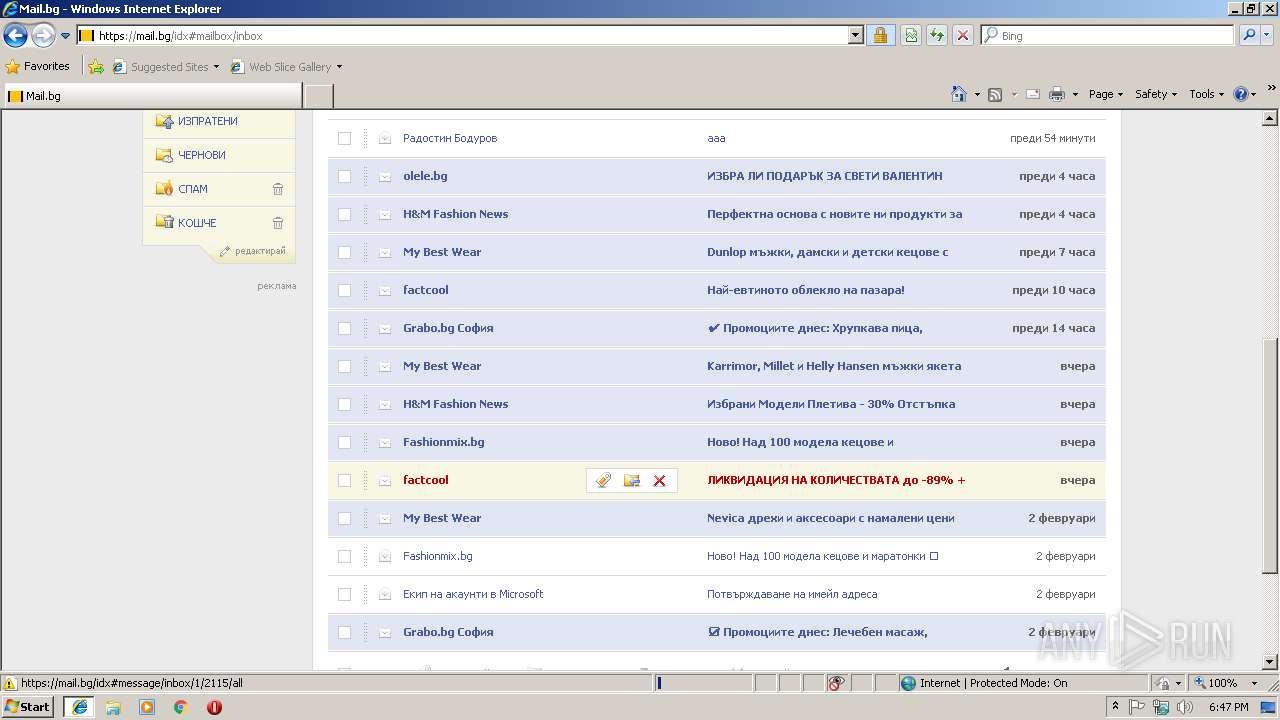The image size is (1280, 720).
Task: Open Потвърждаване на имейл адреса email
Action: [792, 594]
